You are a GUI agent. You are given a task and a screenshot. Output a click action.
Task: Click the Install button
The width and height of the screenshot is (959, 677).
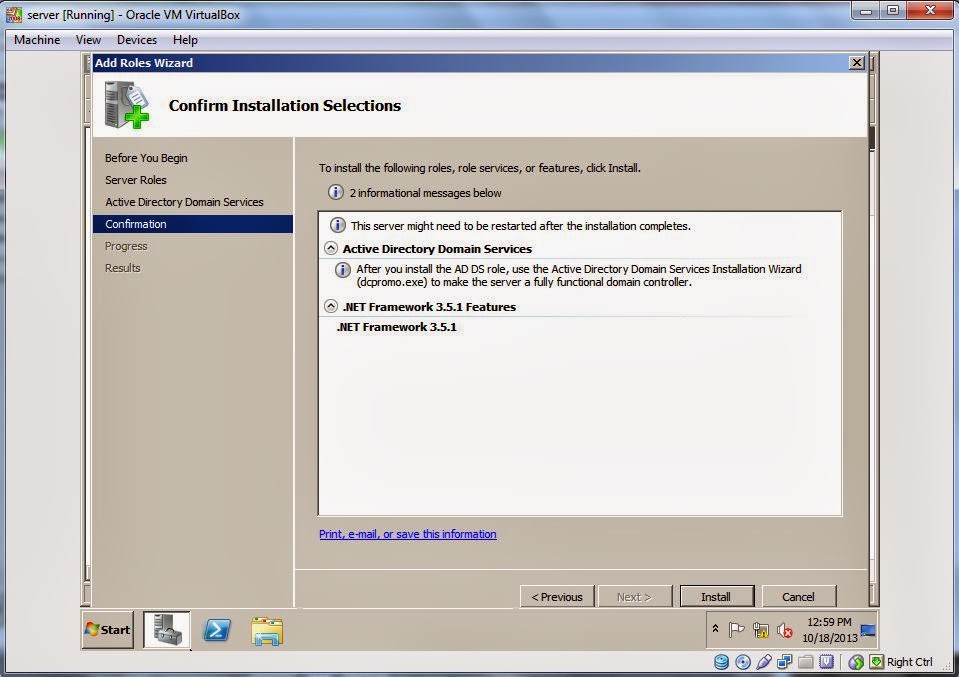point(716,597)
